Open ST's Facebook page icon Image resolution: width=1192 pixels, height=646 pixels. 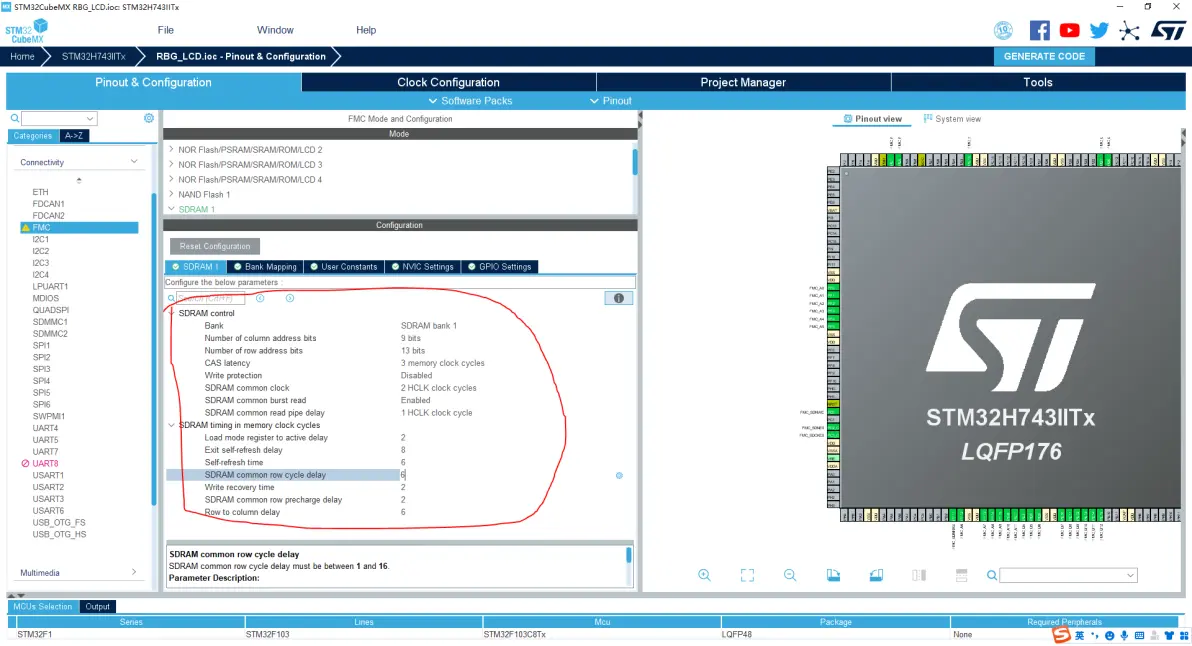point(1039,30)
